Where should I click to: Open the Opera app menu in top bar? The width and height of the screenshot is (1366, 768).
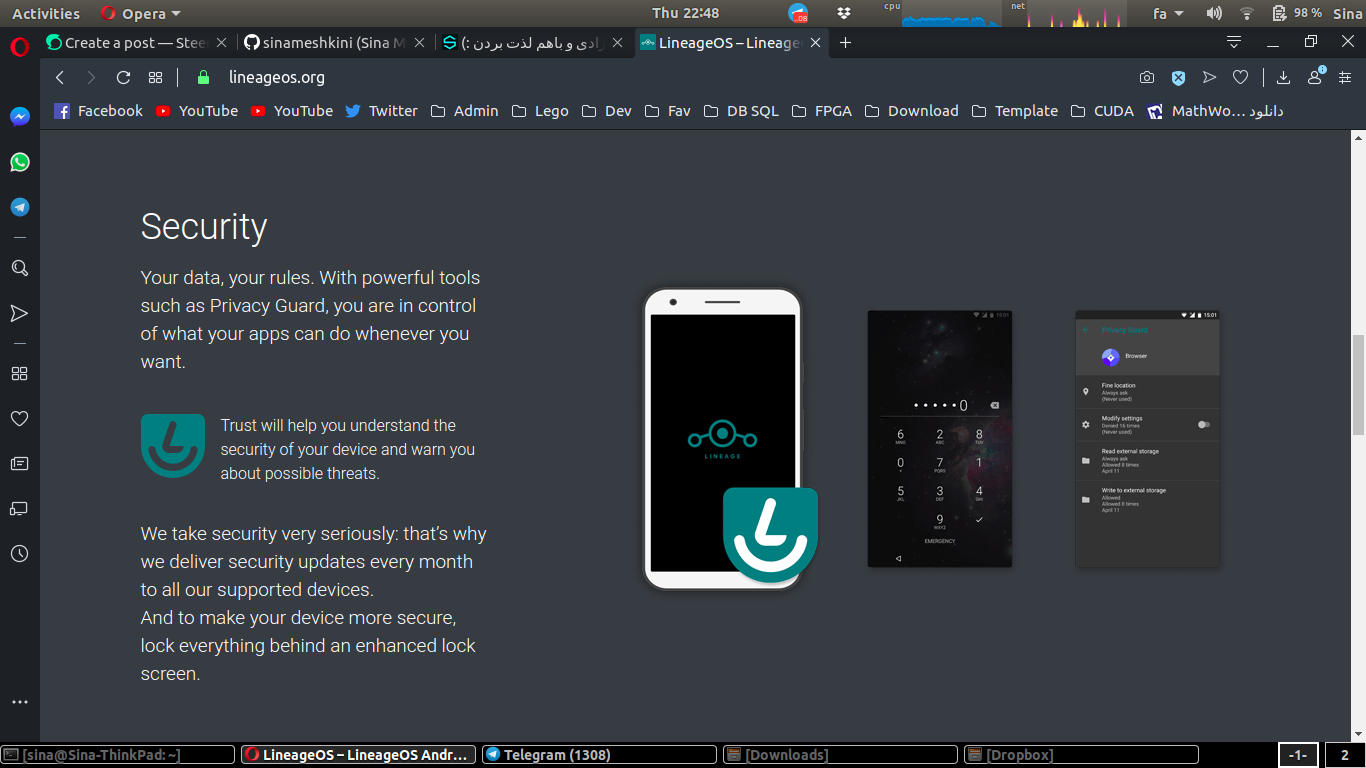[141, 13]
